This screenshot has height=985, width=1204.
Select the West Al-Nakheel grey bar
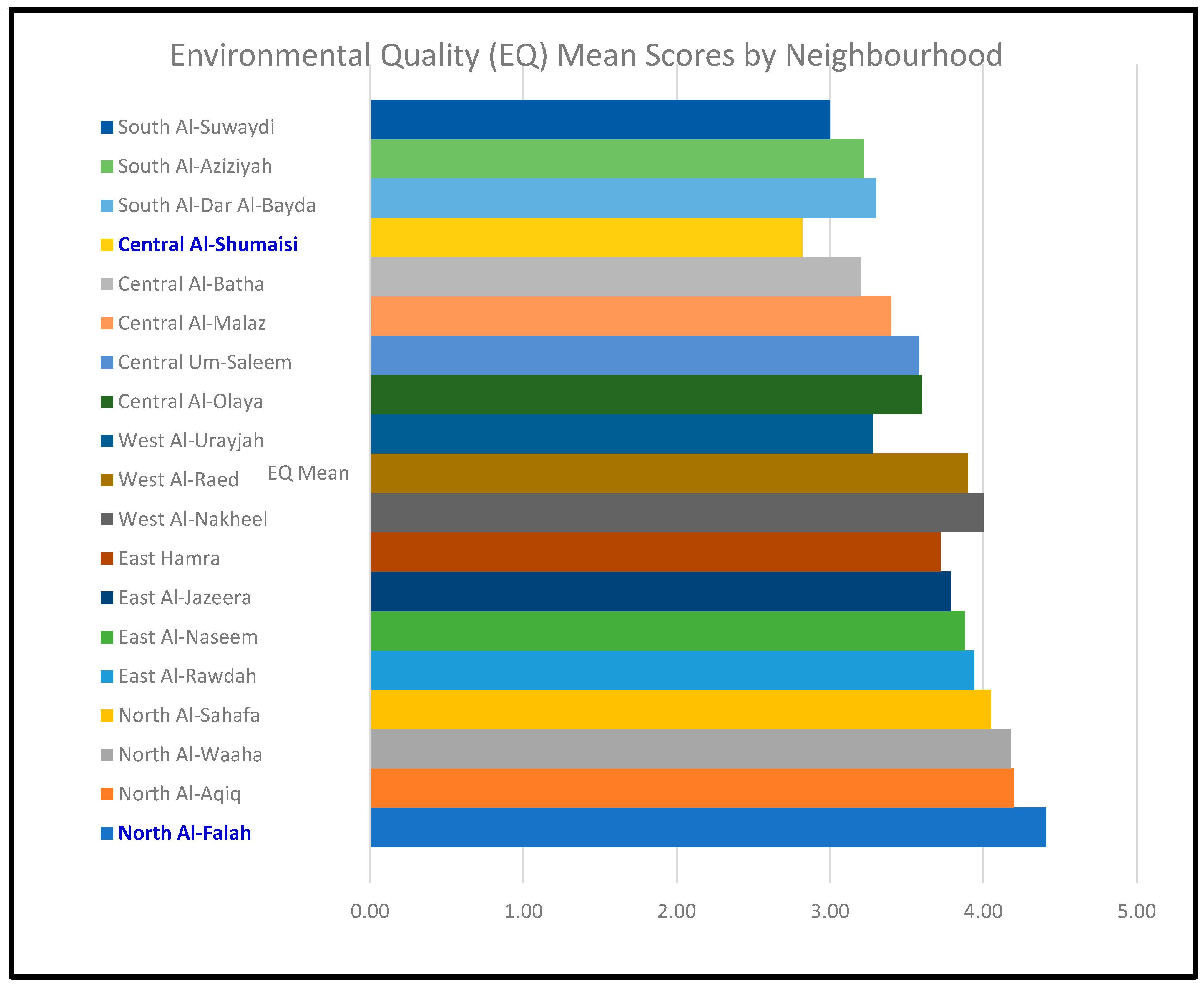pyautogui.click(x=677, y=512)
